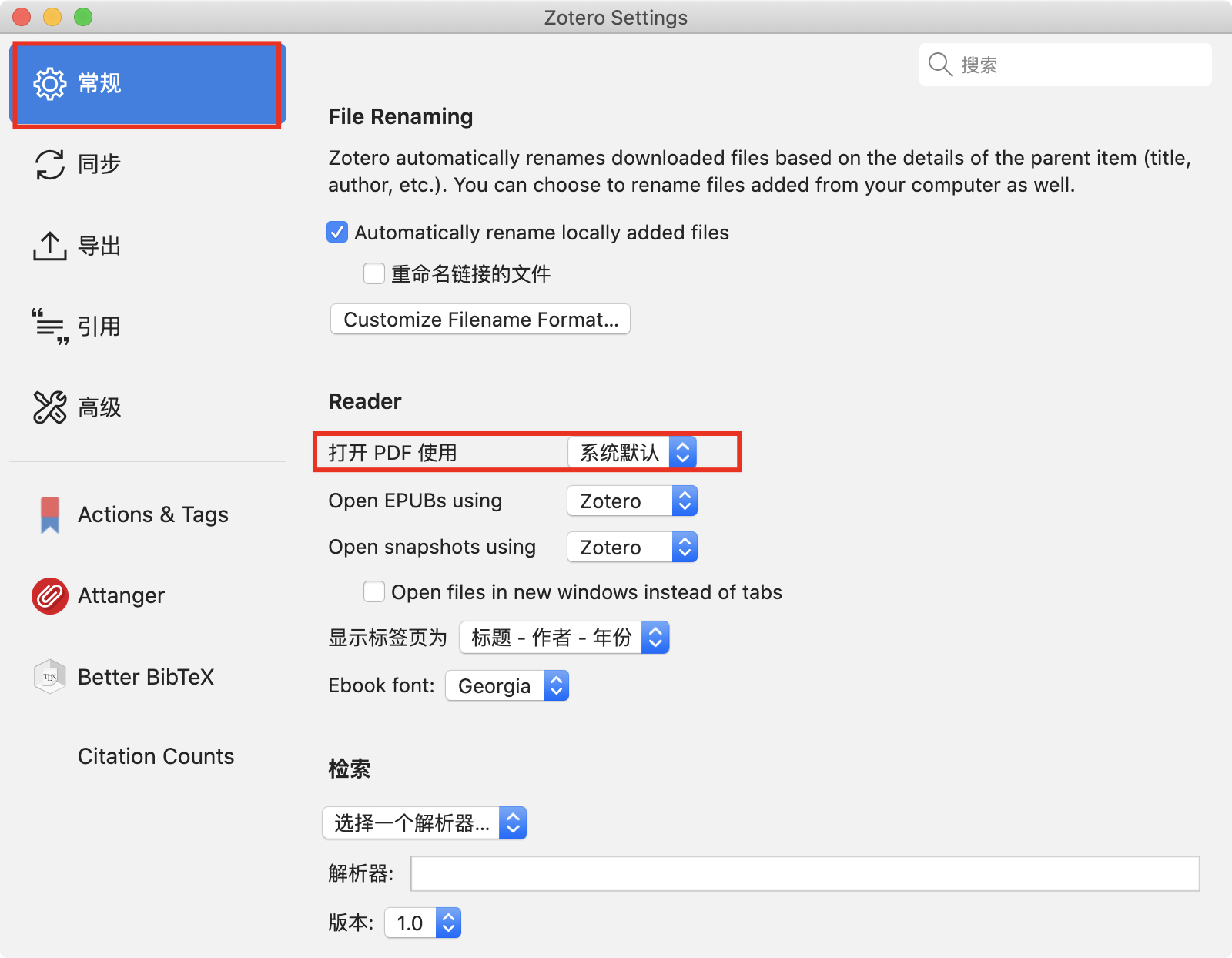Image resolution: width=1232 pixels, height=958 pixels.
Task: Check Open files in new windows
Action: click(x=374, y=591)
